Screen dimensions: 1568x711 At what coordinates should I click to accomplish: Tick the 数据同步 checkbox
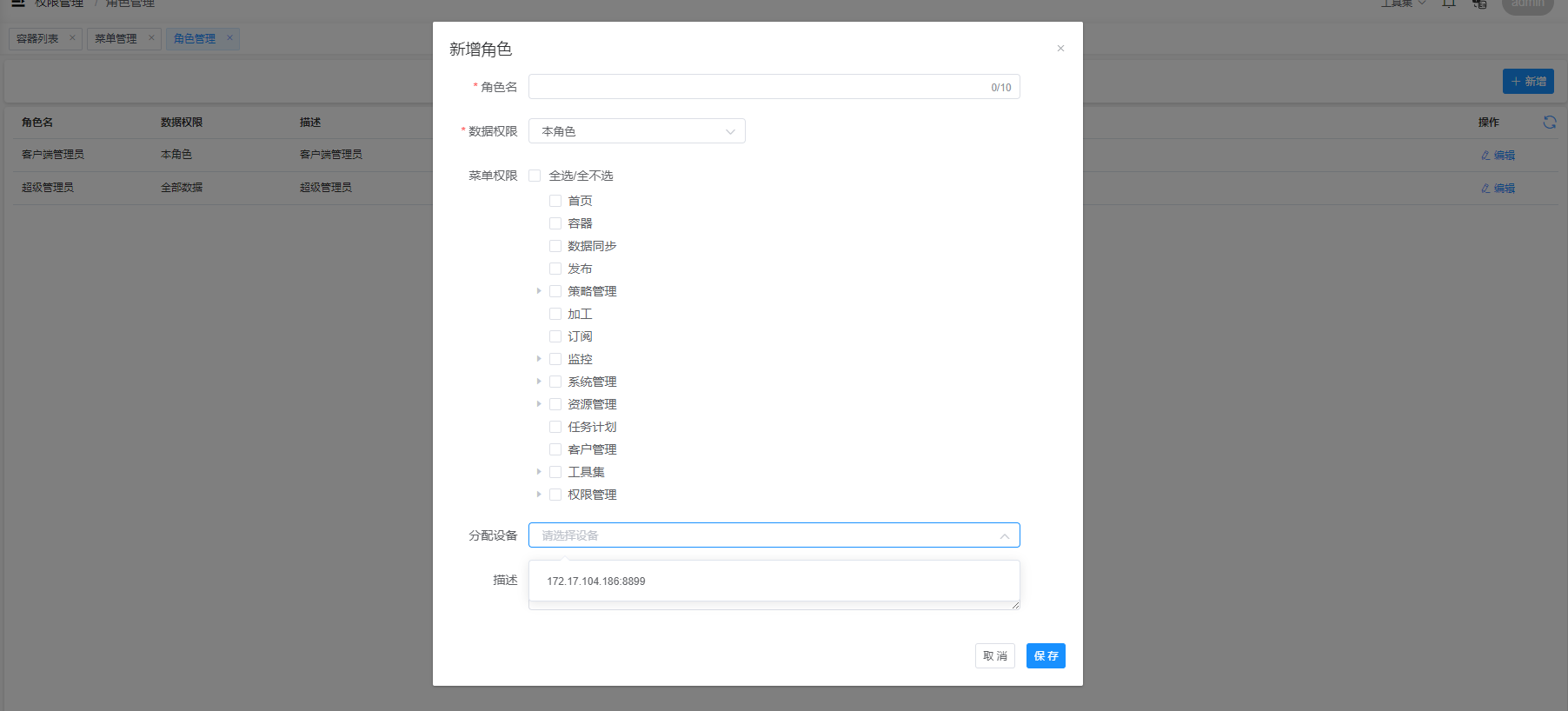(x=555, y=246)
